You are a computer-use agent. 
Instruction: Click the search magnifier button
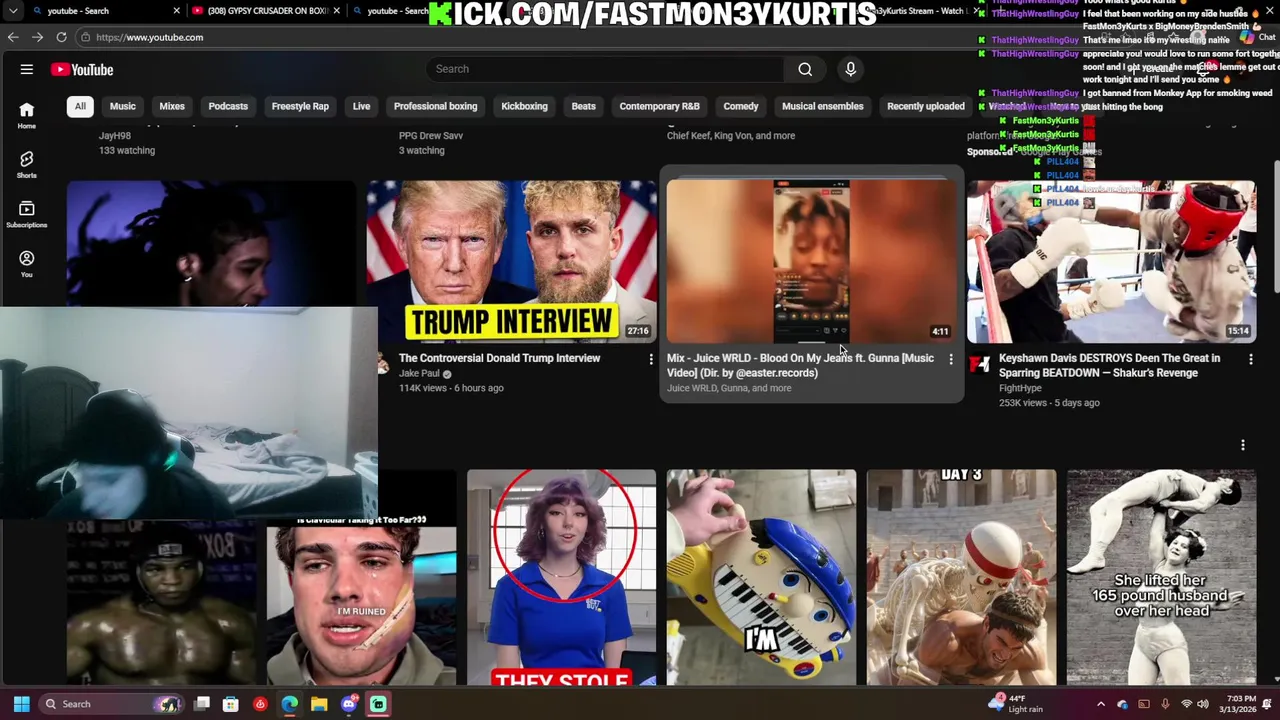tap(805, 69)
